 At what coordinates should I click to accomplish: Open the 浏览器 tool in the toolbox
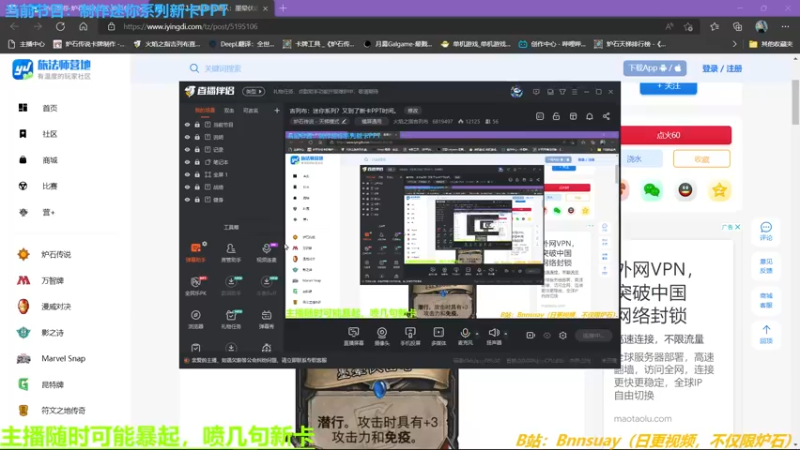coord(196,319)
